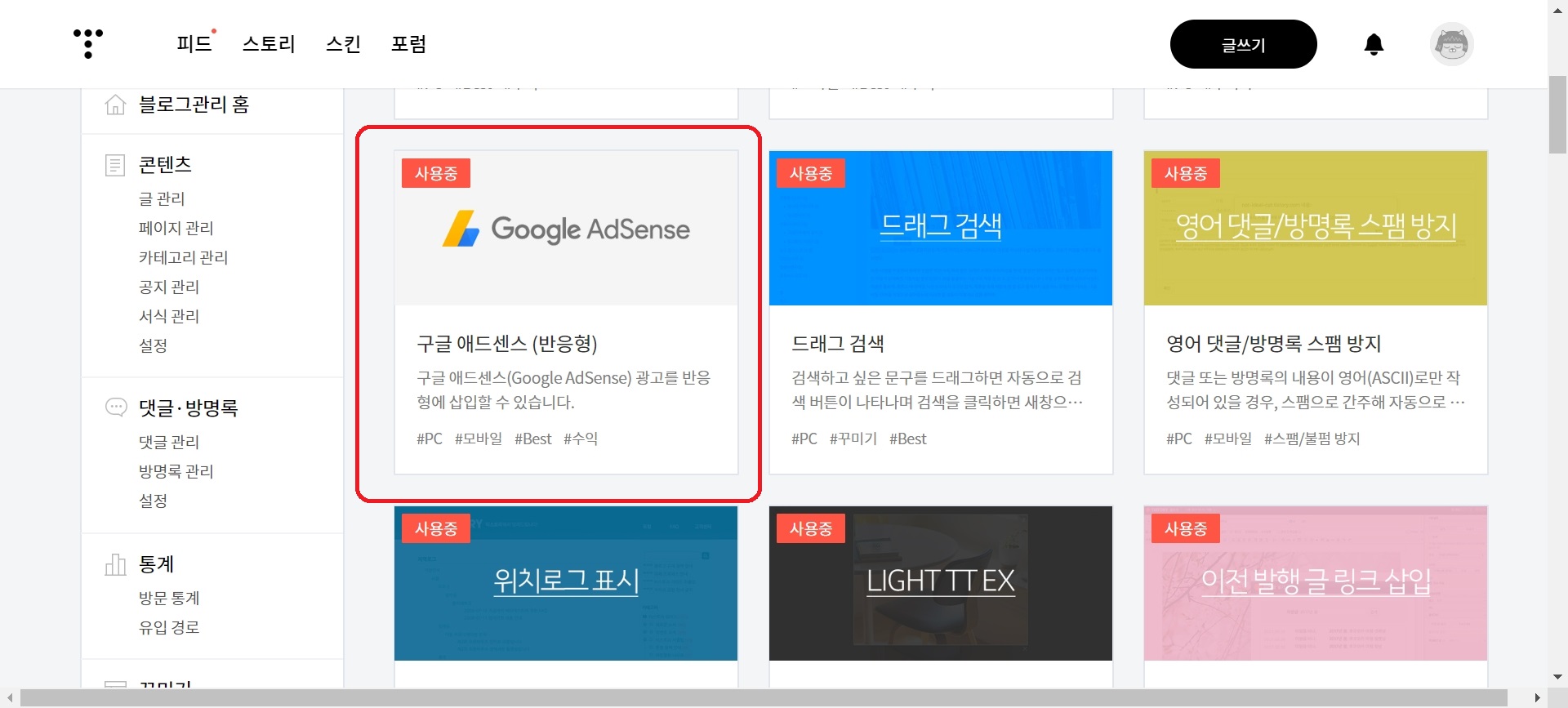Click 사용중 badge on 드래그 검색 card
Image resolution: width=1568 pixels, height=708 pixels.
click(811, 173)
